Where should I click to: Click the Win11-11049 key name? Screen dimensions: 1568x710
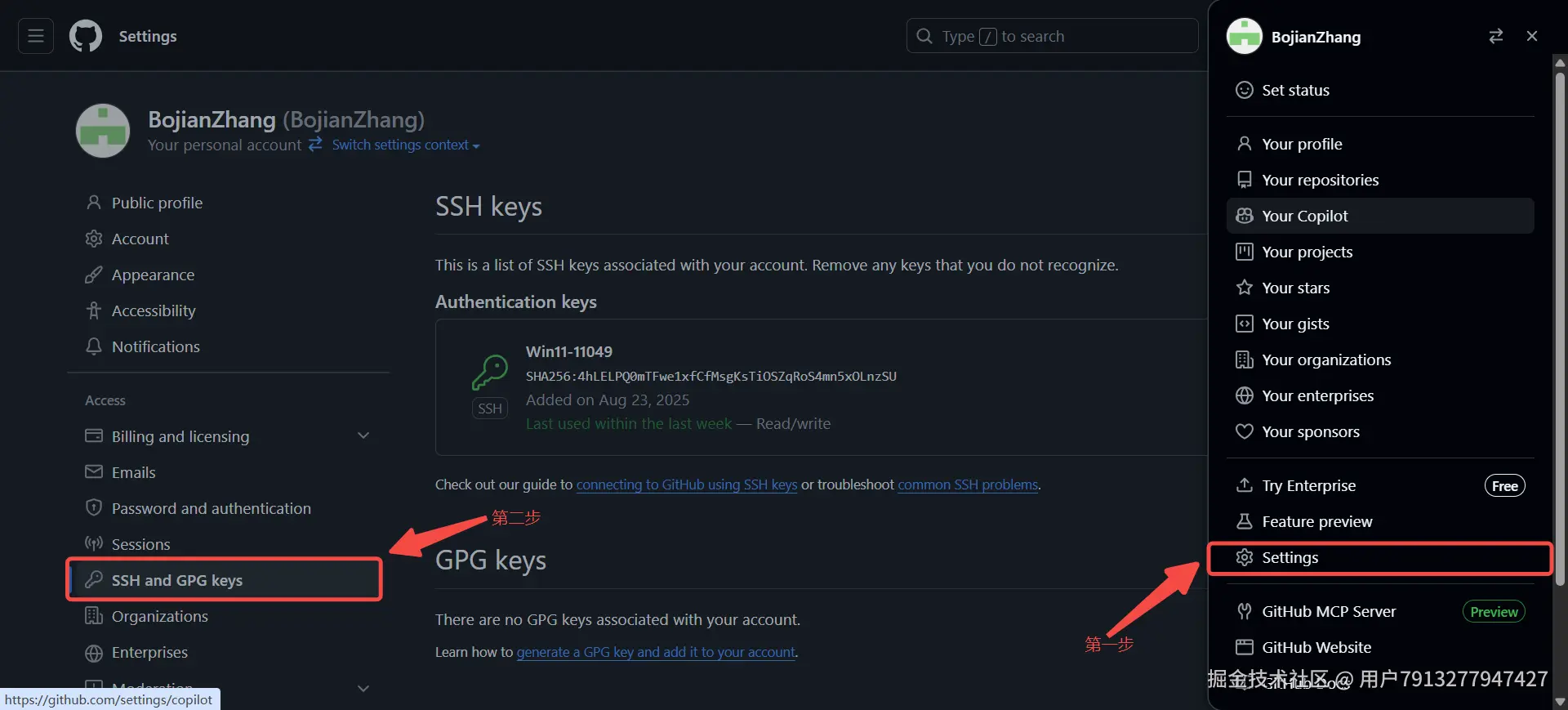tap(569, 351)
